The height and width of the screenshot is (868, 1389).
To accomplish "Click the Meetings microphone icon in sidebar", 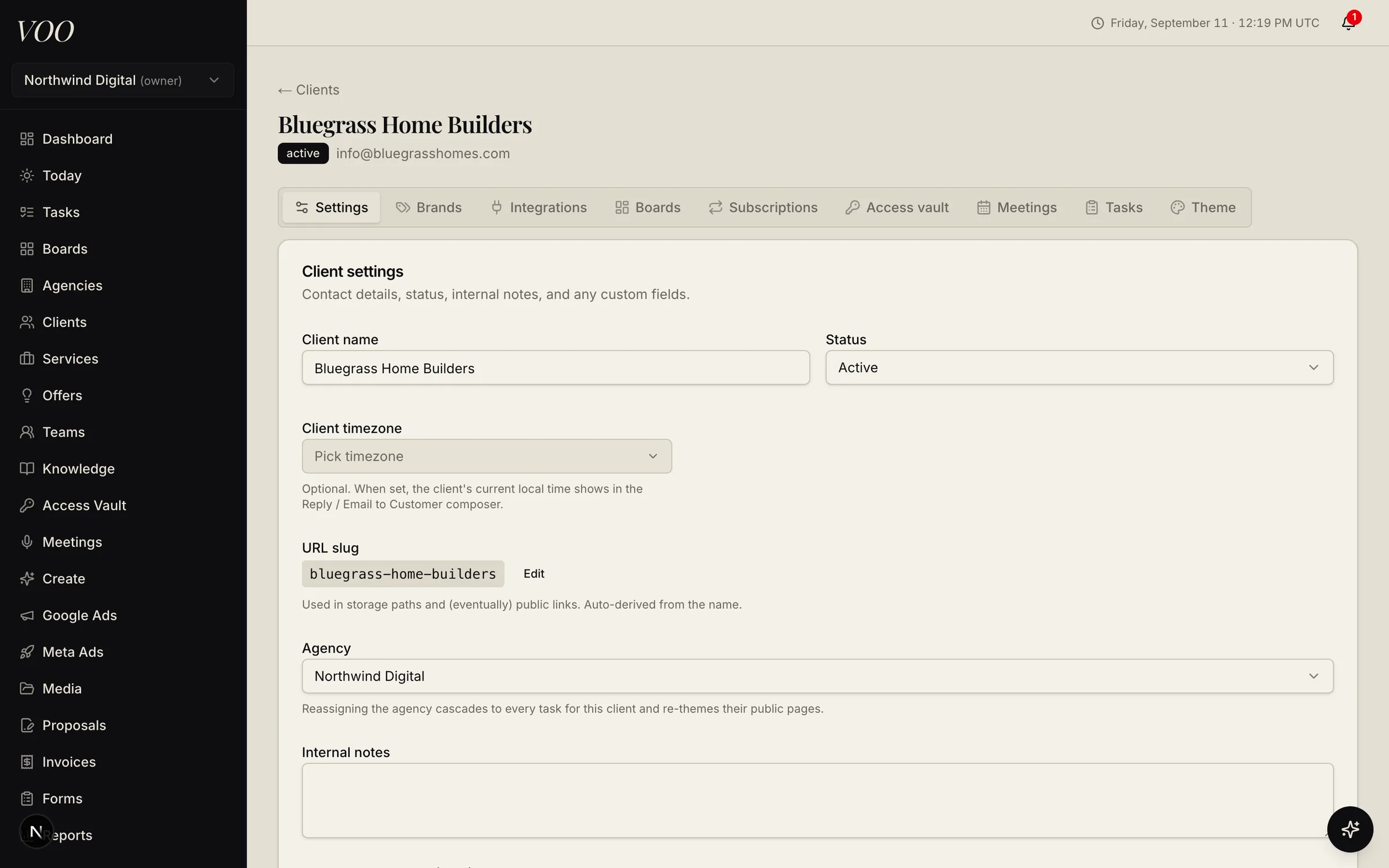I will pos(27,542).
